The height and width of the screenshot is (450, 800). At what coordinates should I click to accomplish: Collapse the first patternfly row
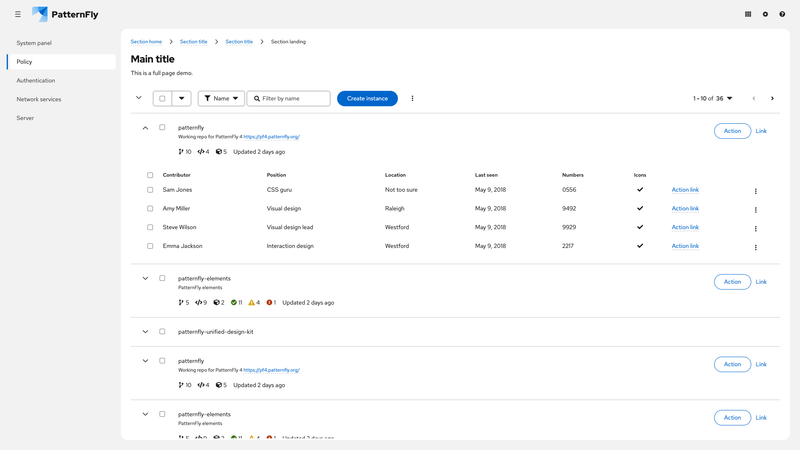[145, 128]
